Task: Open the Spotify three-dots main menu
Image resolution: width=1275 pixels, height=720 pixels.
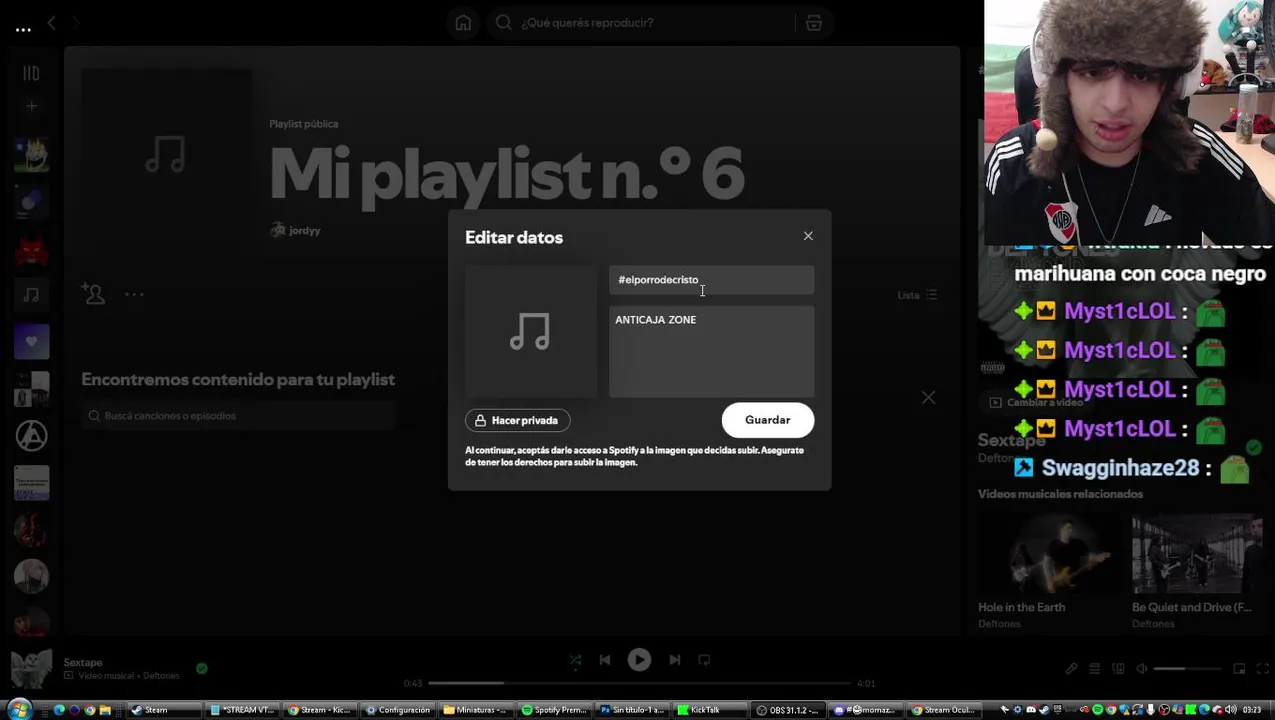Action: tap(23, 29)
